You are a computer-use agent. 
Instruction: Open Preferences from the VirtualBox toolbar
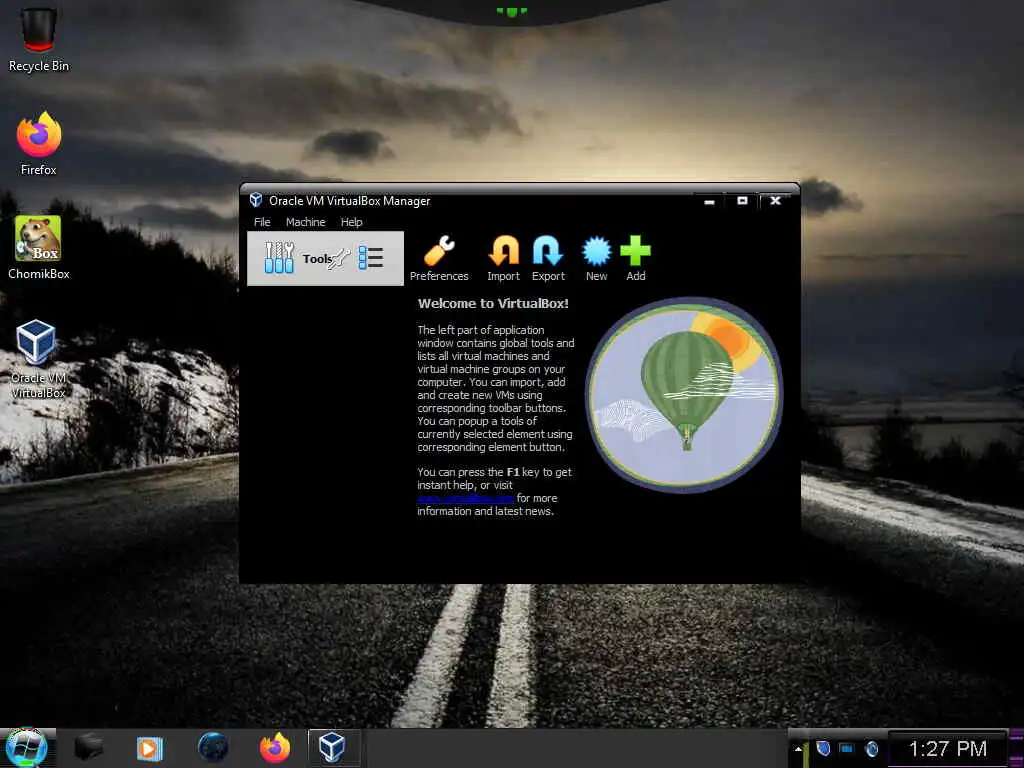click(439, 259)
